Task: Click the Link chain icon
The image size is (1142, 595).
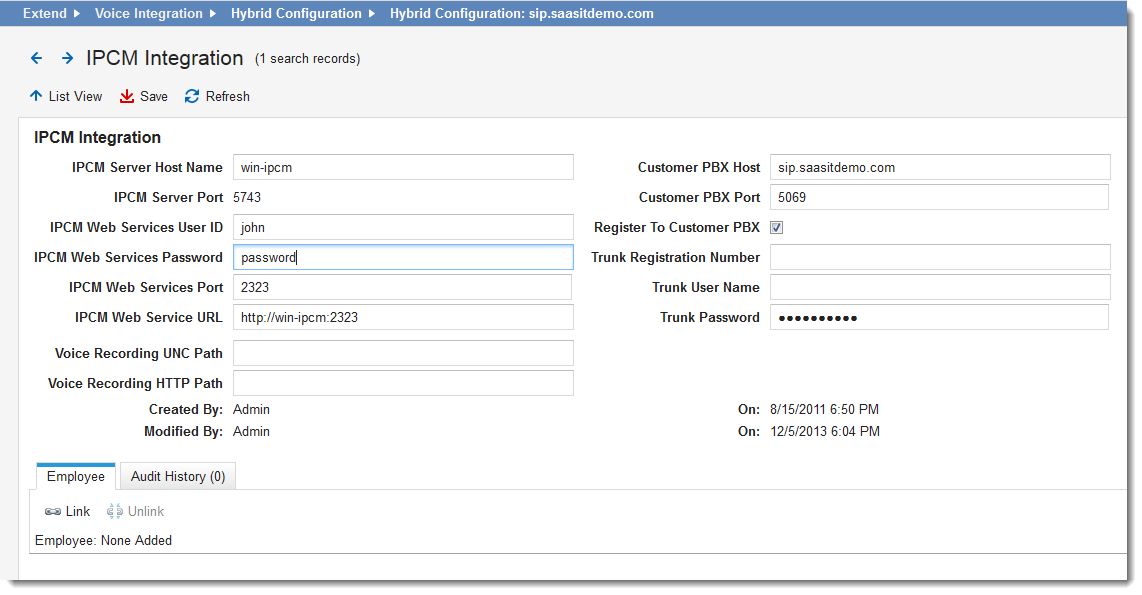Action: tap(53, 512)
